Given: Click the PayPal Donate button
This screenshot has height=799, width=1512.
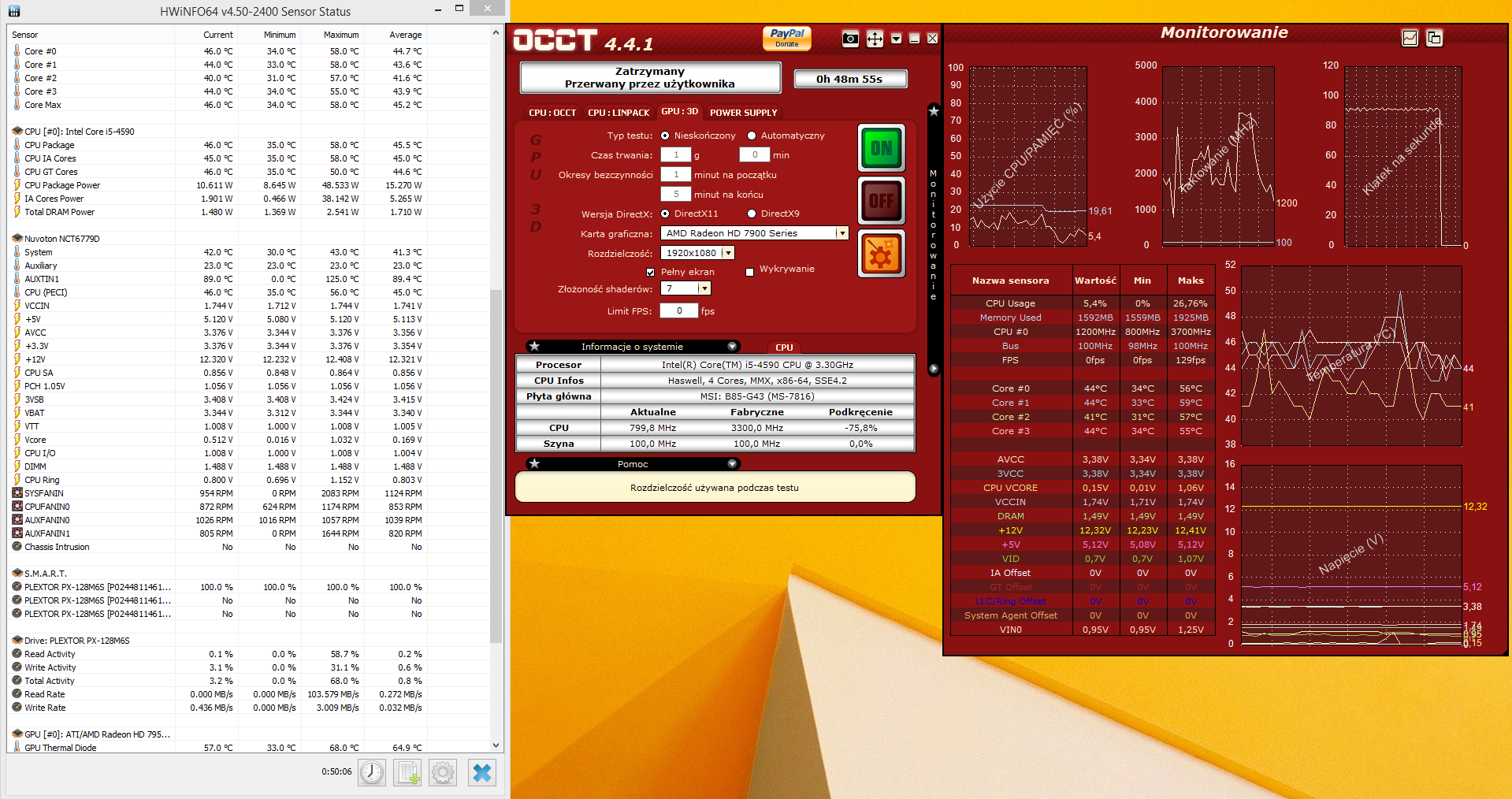Looking at the screenshot, I should (786, 38).
